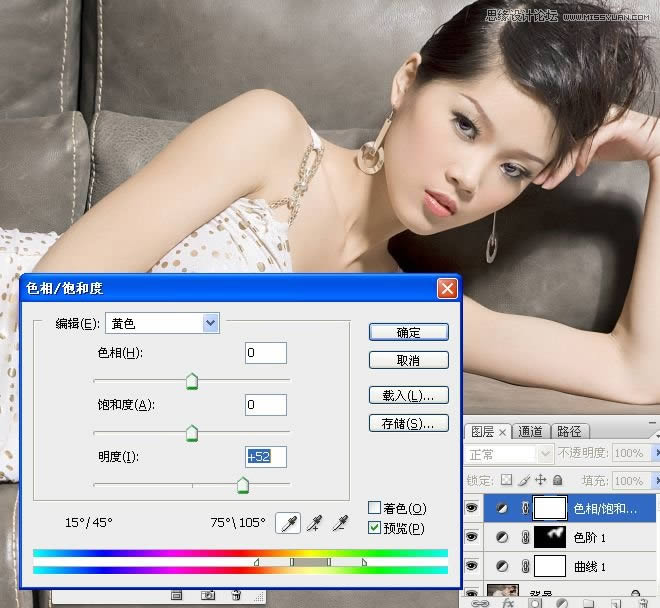Select the add-to-sample eyedropper

315,522
